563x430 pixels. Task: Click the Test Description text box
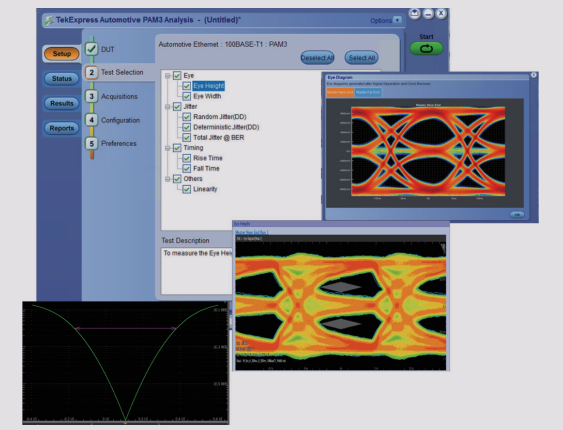(x=197, y=271)
